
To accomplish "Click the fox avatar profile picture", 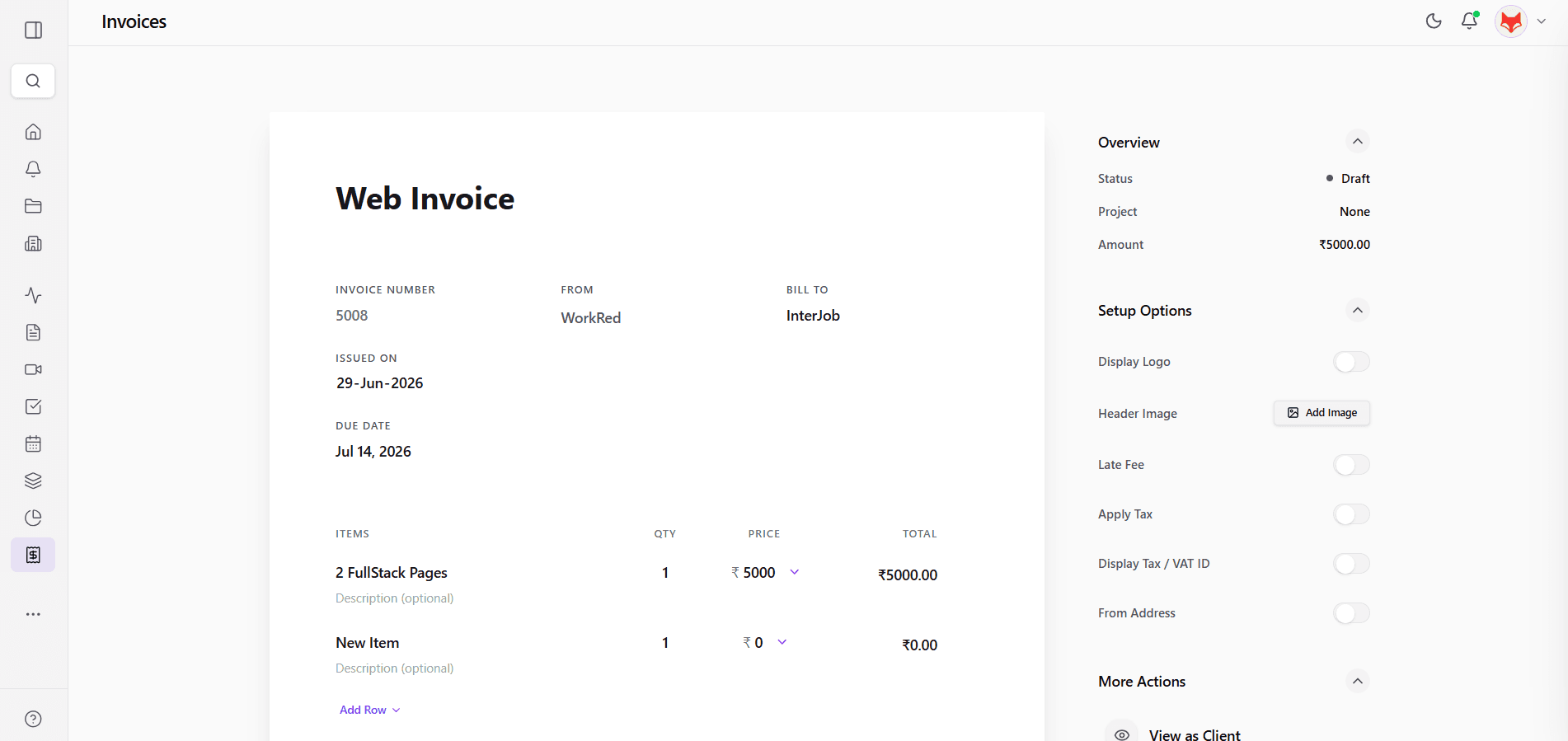I will [1511, 21].
